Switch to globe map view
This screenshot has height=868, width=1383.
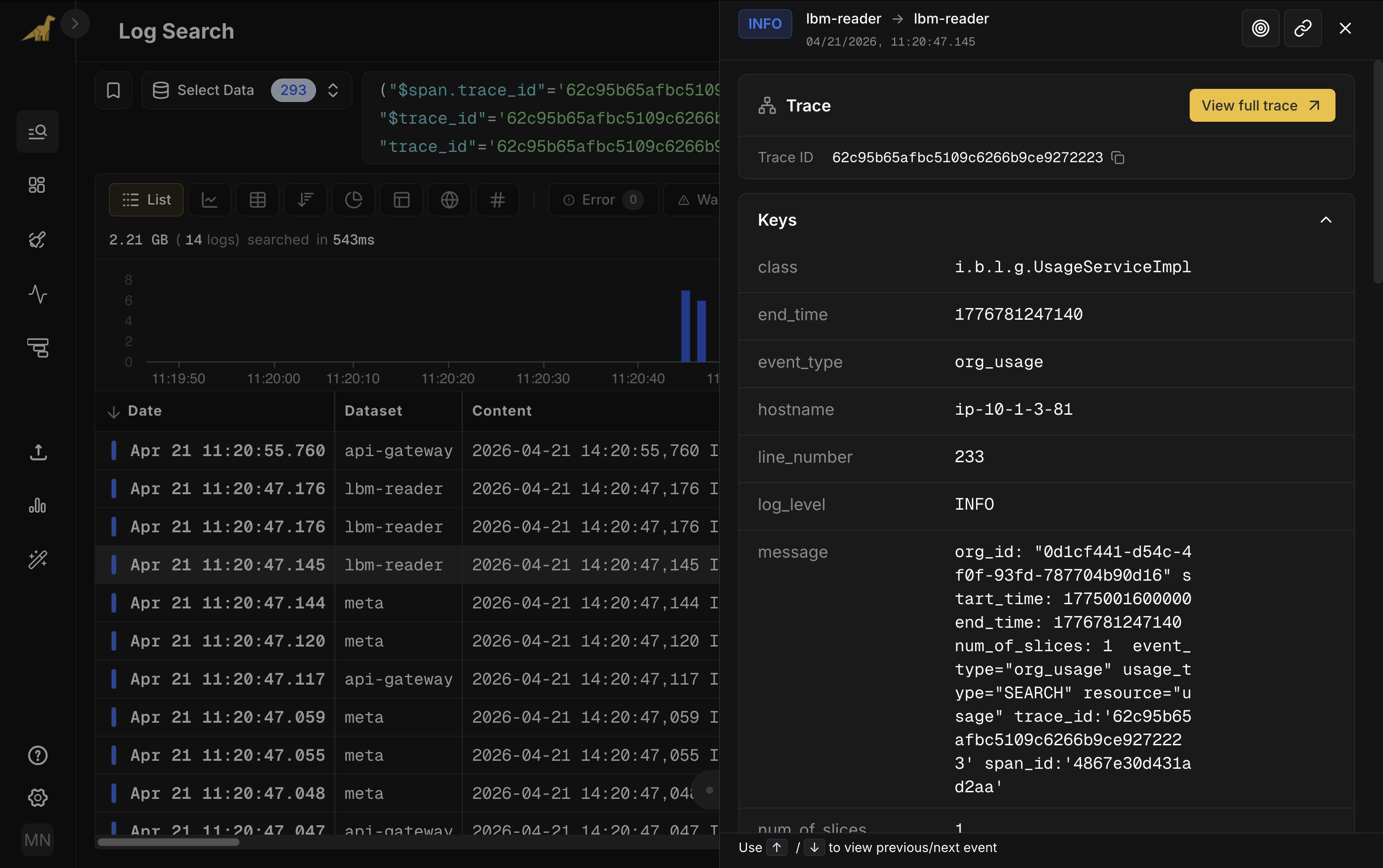tap(449, 200)
